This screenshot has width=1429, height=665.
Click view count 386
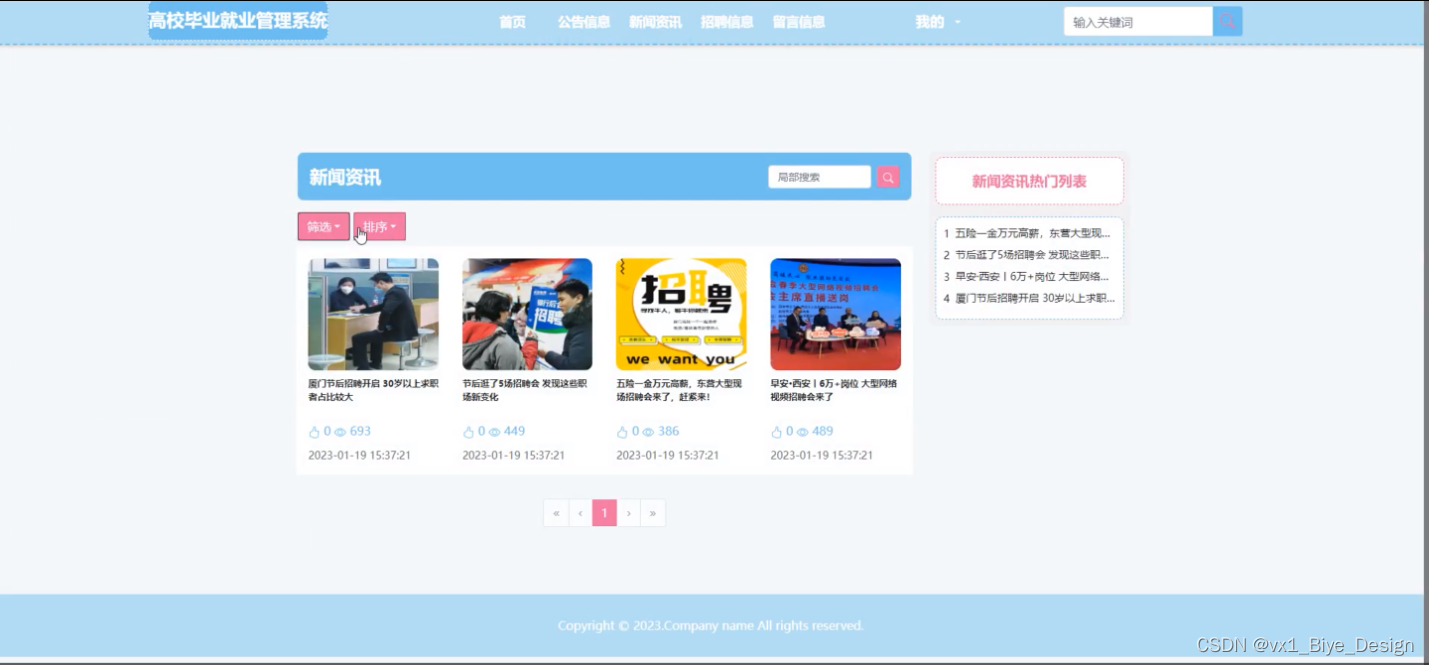pos(668,431)
